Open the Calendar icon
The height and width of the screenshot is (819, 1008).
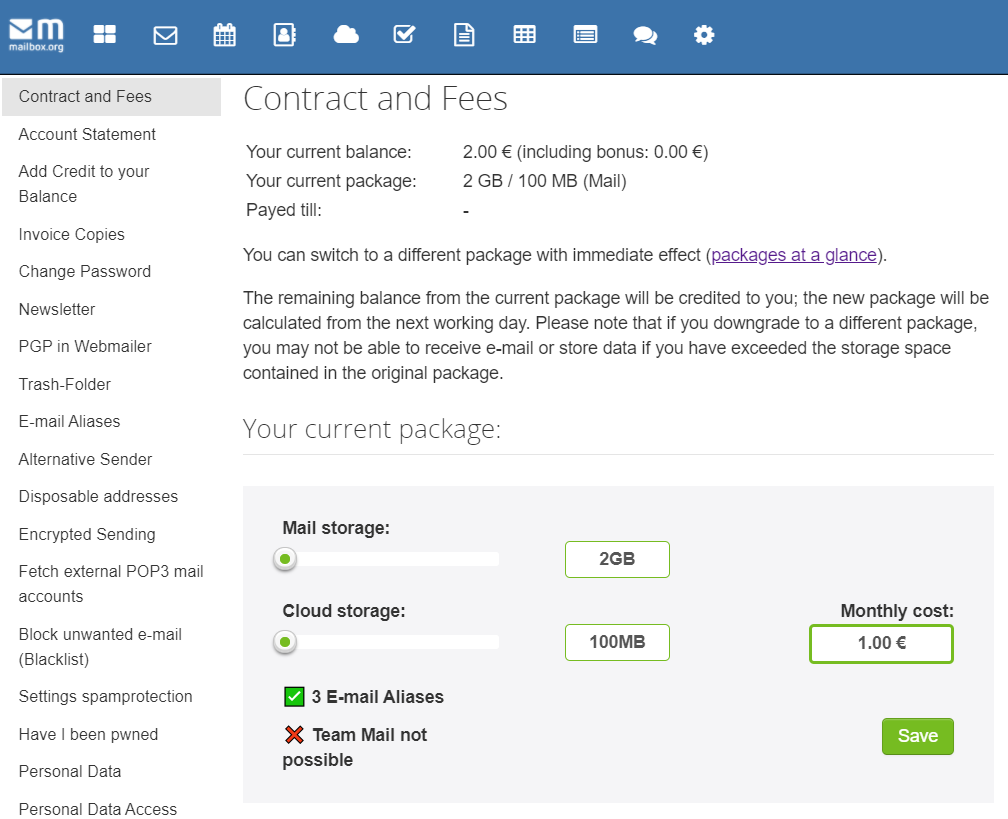(225, 35)
